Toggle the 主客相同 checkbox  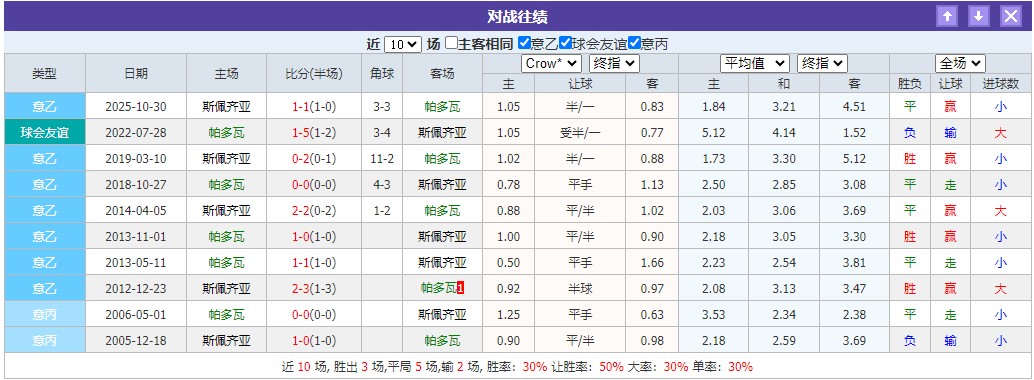(x=451, y=44)
